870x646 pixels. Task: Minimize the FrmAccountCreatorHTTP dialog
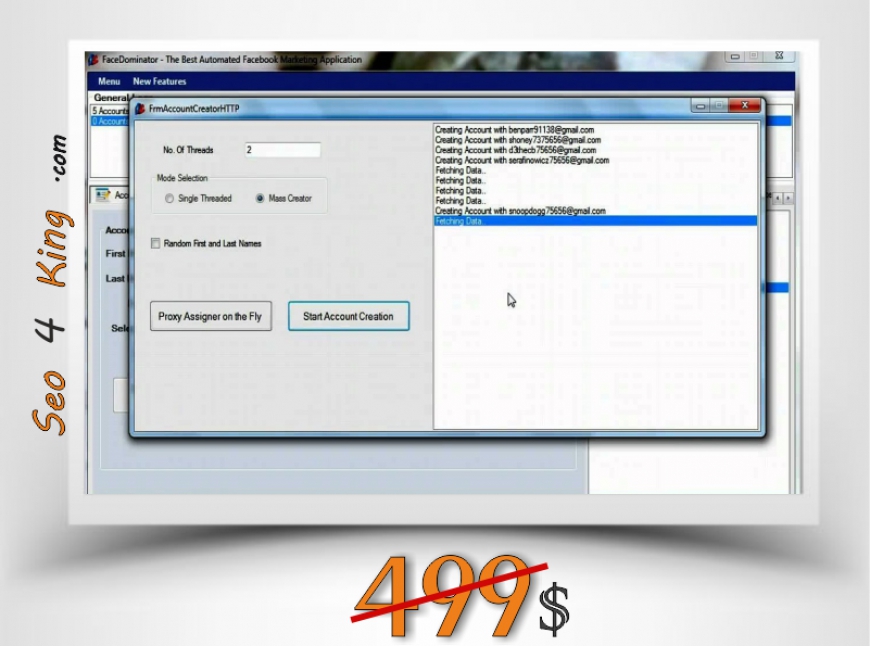pyautogui.click(x=700, y=105)
